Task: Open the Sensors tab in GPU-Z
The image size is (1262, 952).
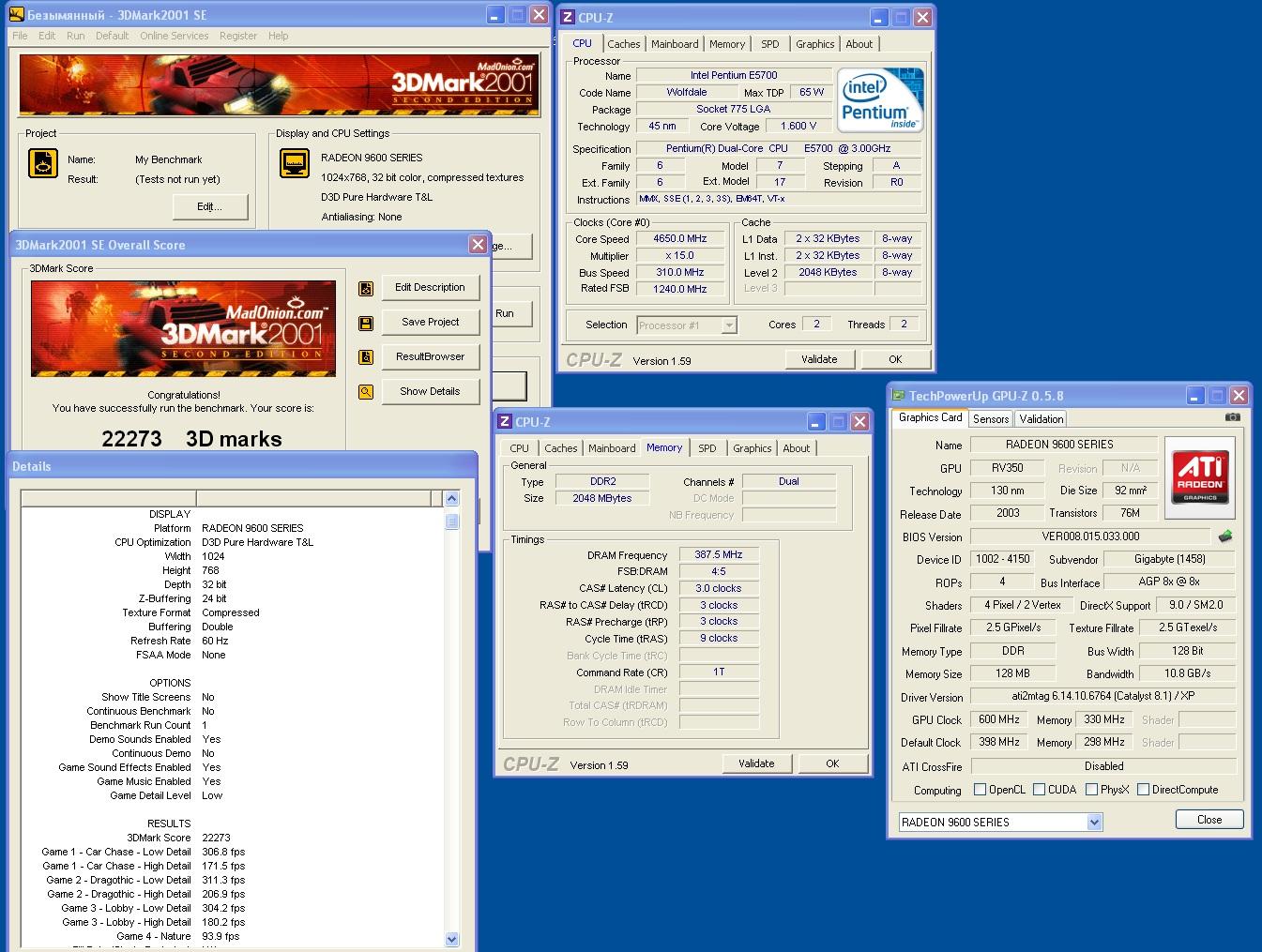Action: coord(991,419)
